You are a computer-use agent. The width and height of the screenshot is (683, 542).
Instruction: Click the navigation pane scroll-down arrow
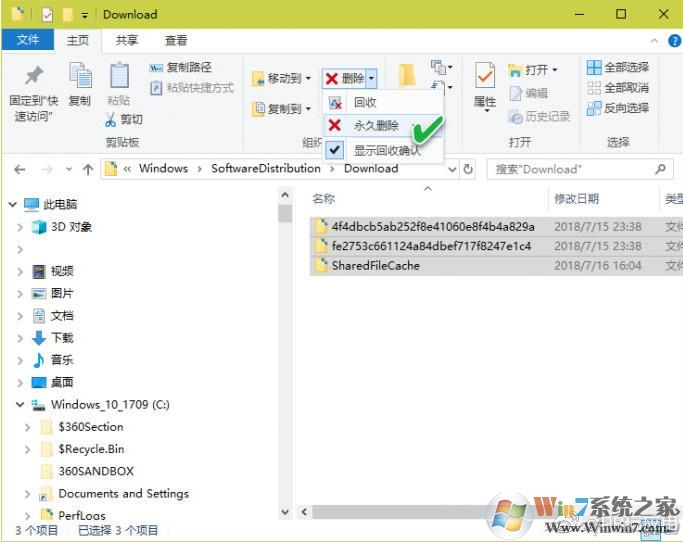click(285, 512)
